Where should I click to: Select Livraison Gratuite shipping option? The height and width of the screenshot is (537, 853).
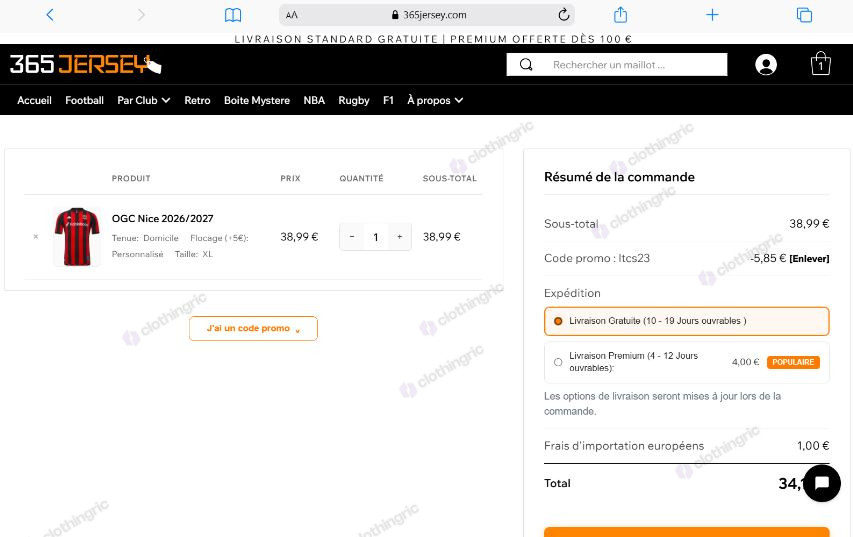[x=687, y=321]
